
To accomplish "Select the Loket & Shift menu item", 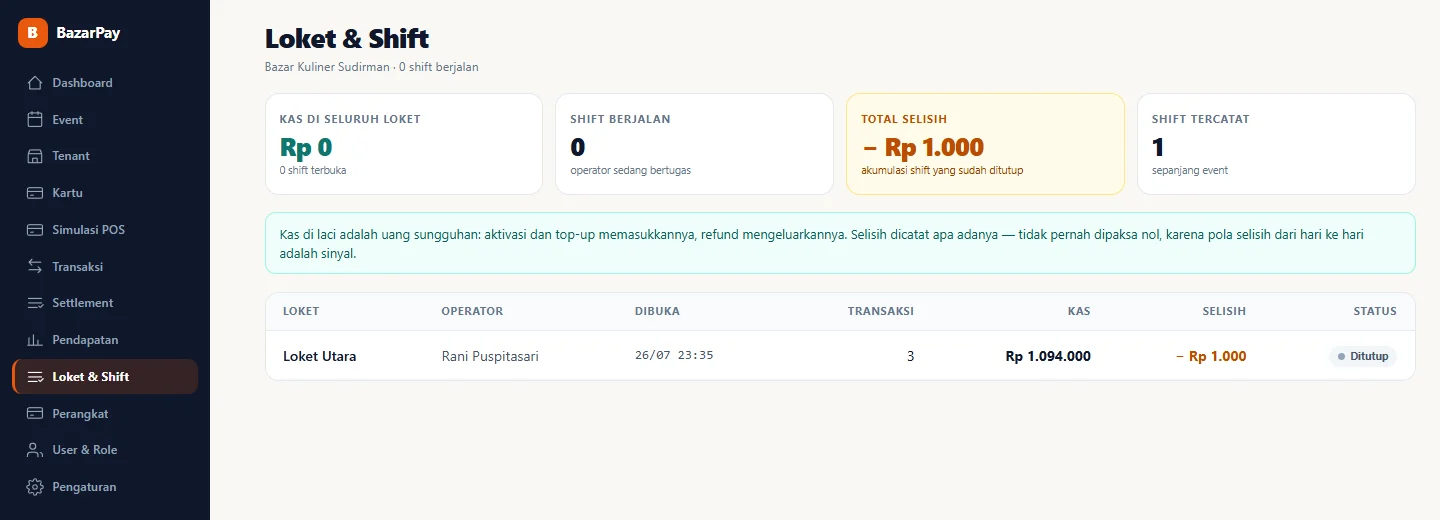I will pyautogui.click(x=105, y=377).
